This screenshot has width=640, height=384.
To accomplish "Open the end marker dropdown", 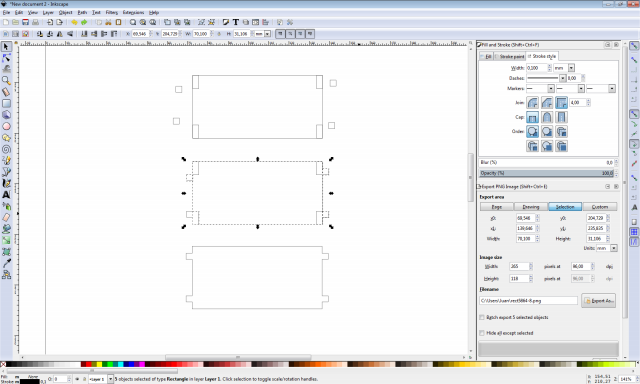I will point(611,89).
